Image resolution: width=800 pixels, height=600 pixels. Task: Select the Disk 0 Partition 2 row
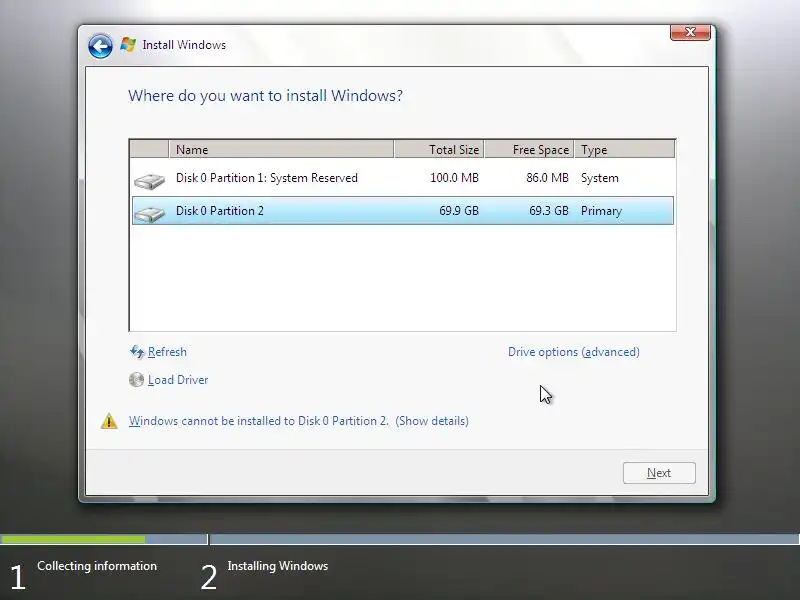coord(403,211)
